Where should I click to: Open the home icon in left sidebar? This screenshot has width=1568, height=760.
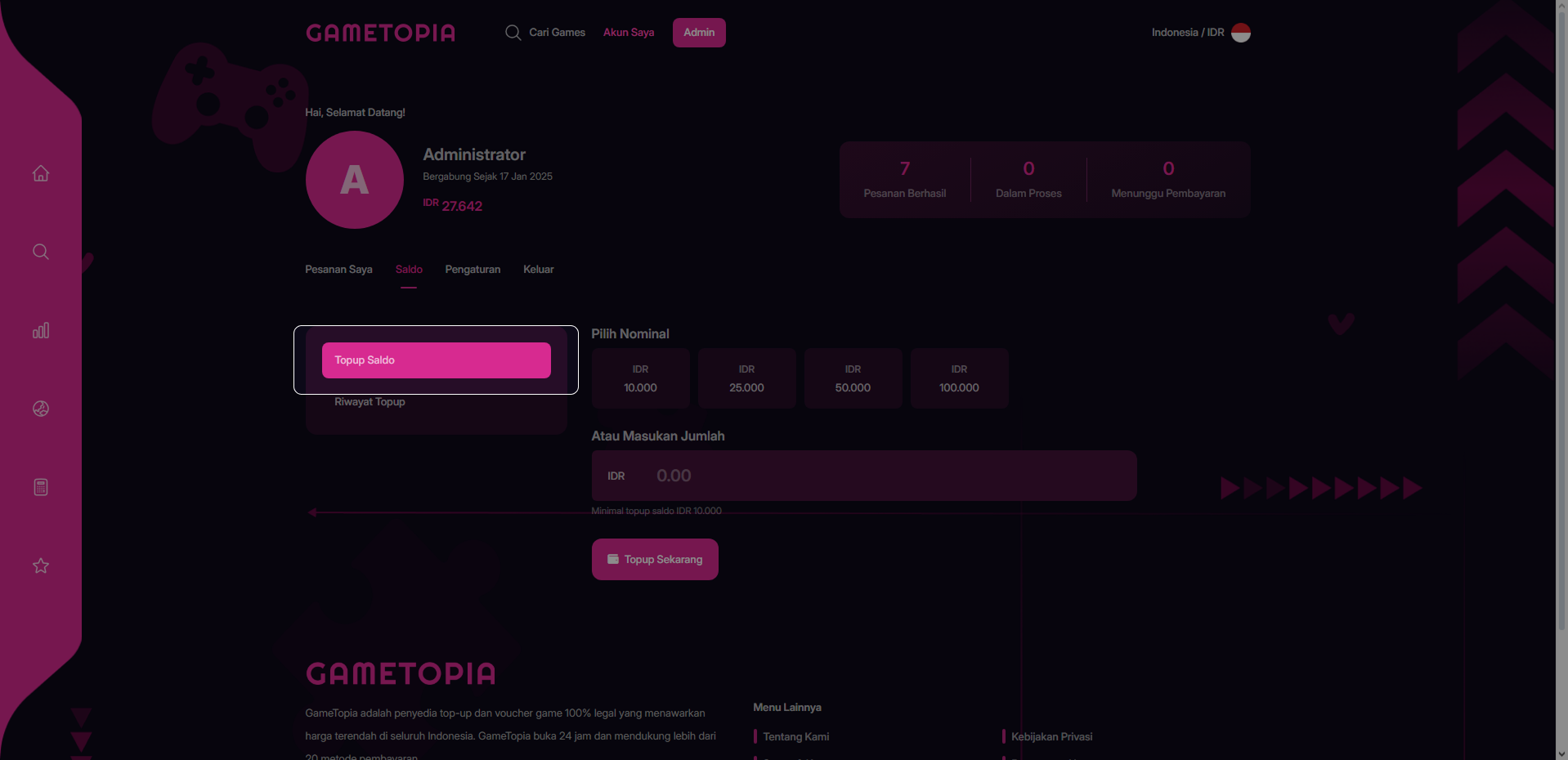click(41, 173)
